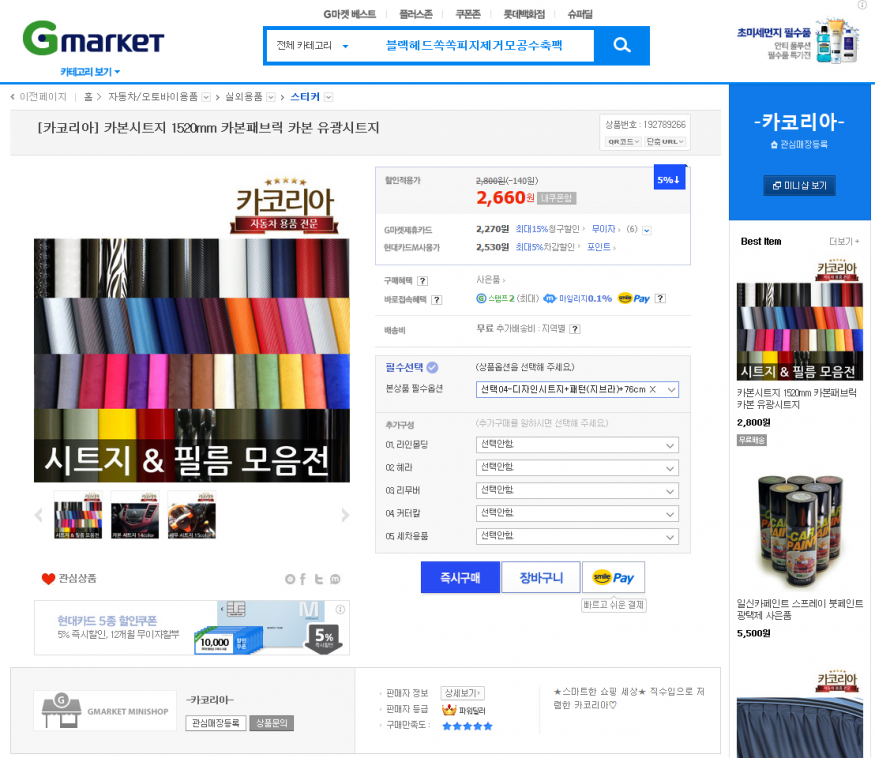Click the Gmarket logo
This screenshot has height=758, width=875.
(x=93, y=38)
